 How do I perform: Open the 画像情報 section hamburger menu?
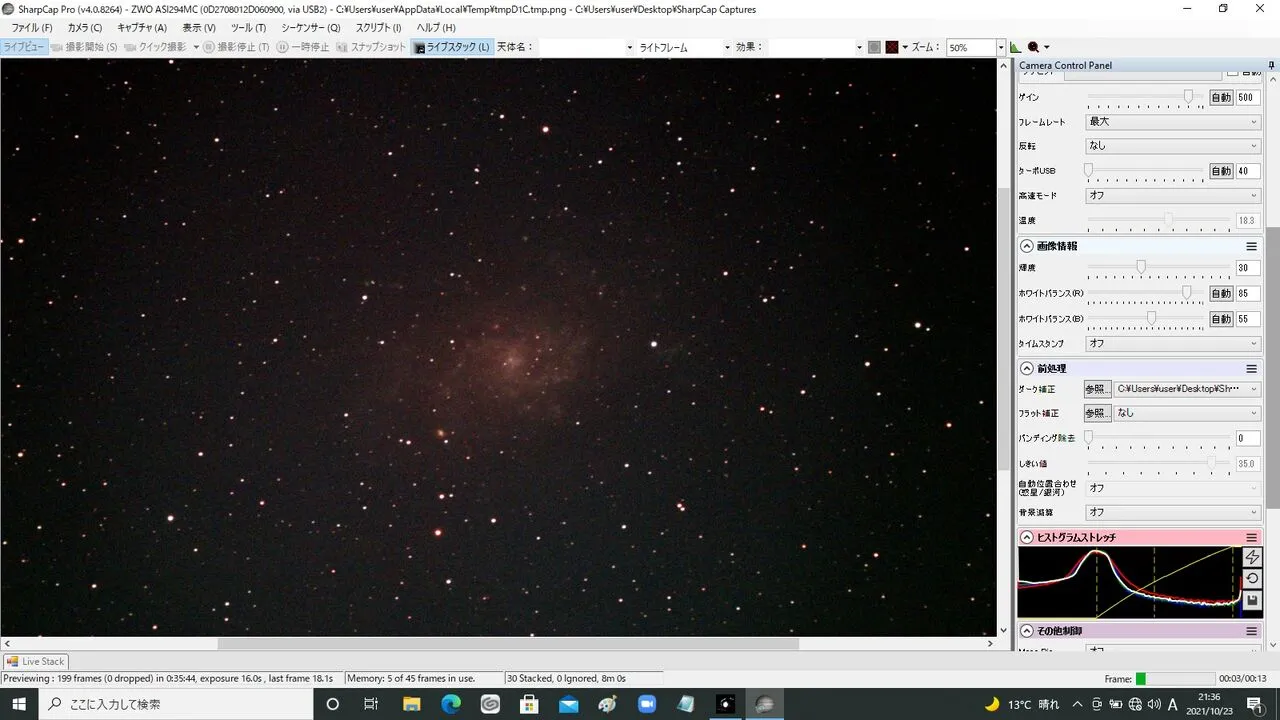[1251, 246]
